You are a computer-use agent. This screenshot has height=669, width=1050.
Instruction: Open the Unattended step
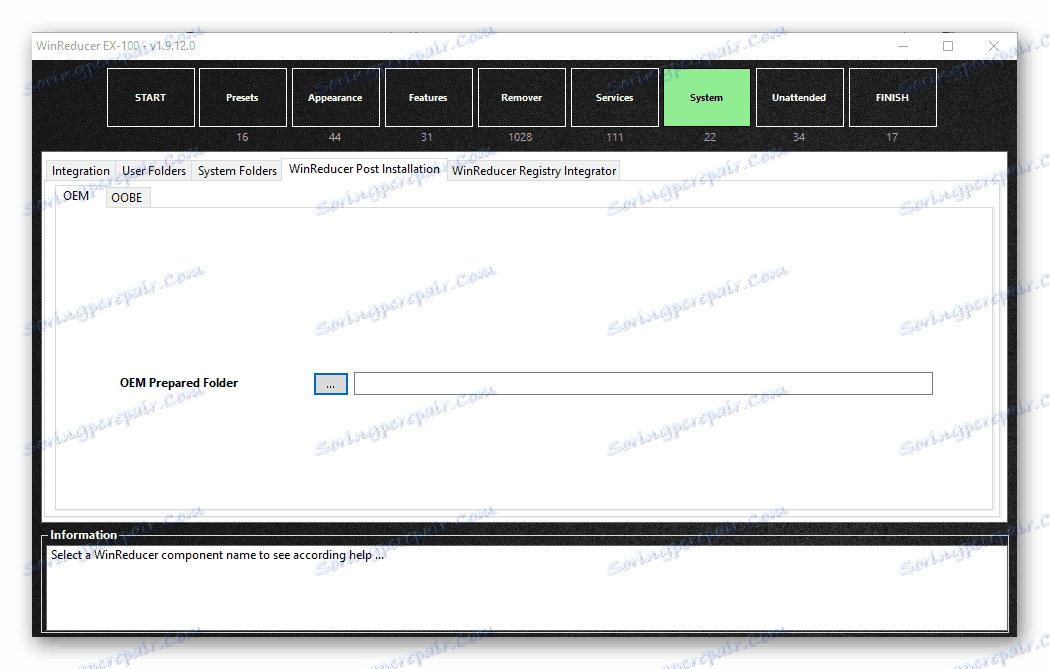800,97
